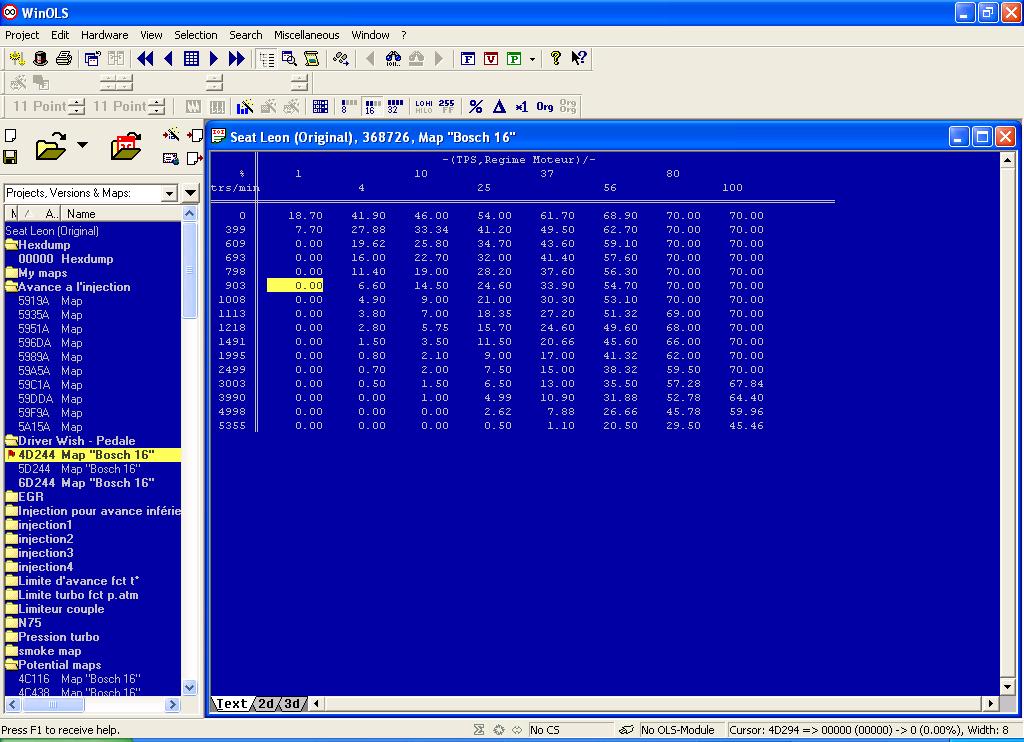Image resolution: width=1024 pixels, height=742 pixels.
Task: Open the Hardware menu
Action: pos(104,35)
